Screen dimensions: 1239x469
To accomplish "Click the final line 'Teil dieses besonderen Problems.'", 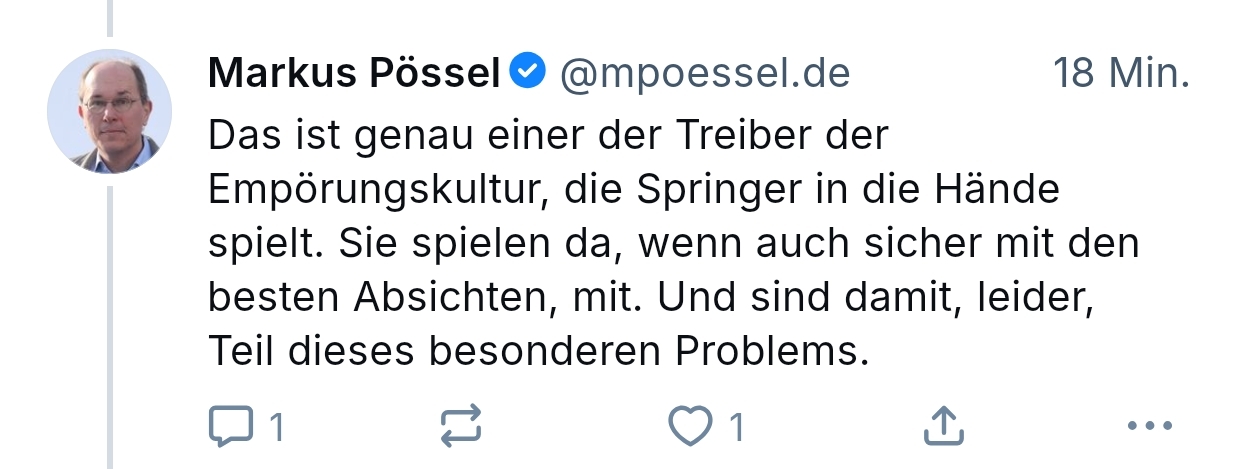I will (538, 352).
